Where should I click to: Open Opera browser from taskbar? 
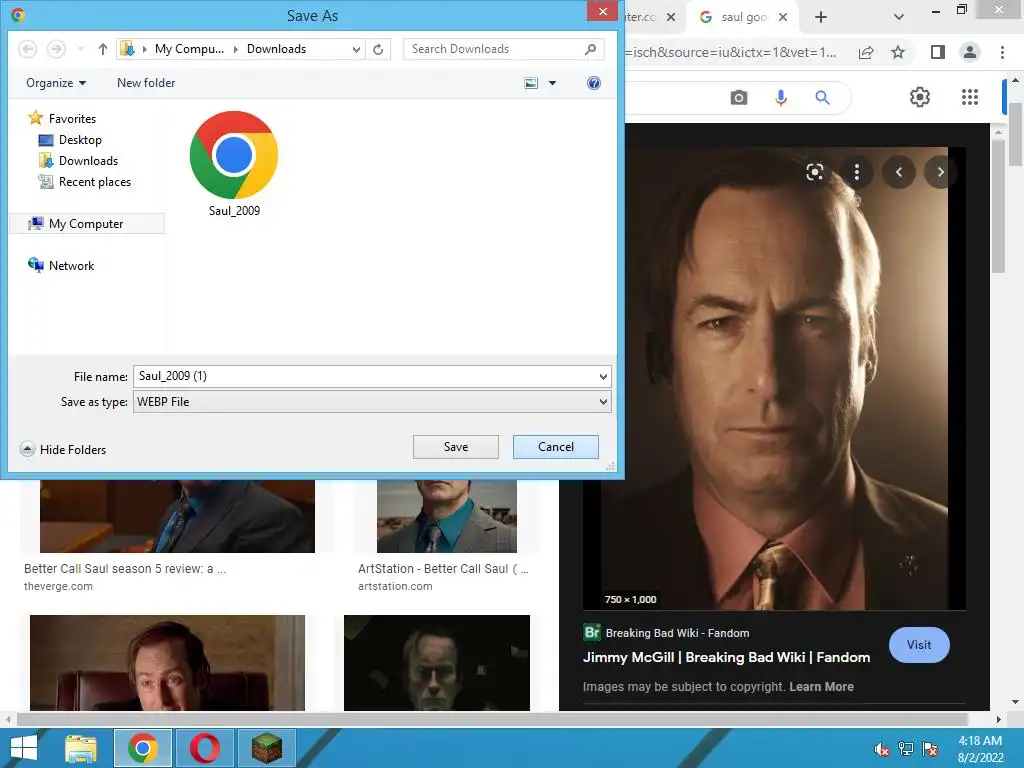point(205,748)
